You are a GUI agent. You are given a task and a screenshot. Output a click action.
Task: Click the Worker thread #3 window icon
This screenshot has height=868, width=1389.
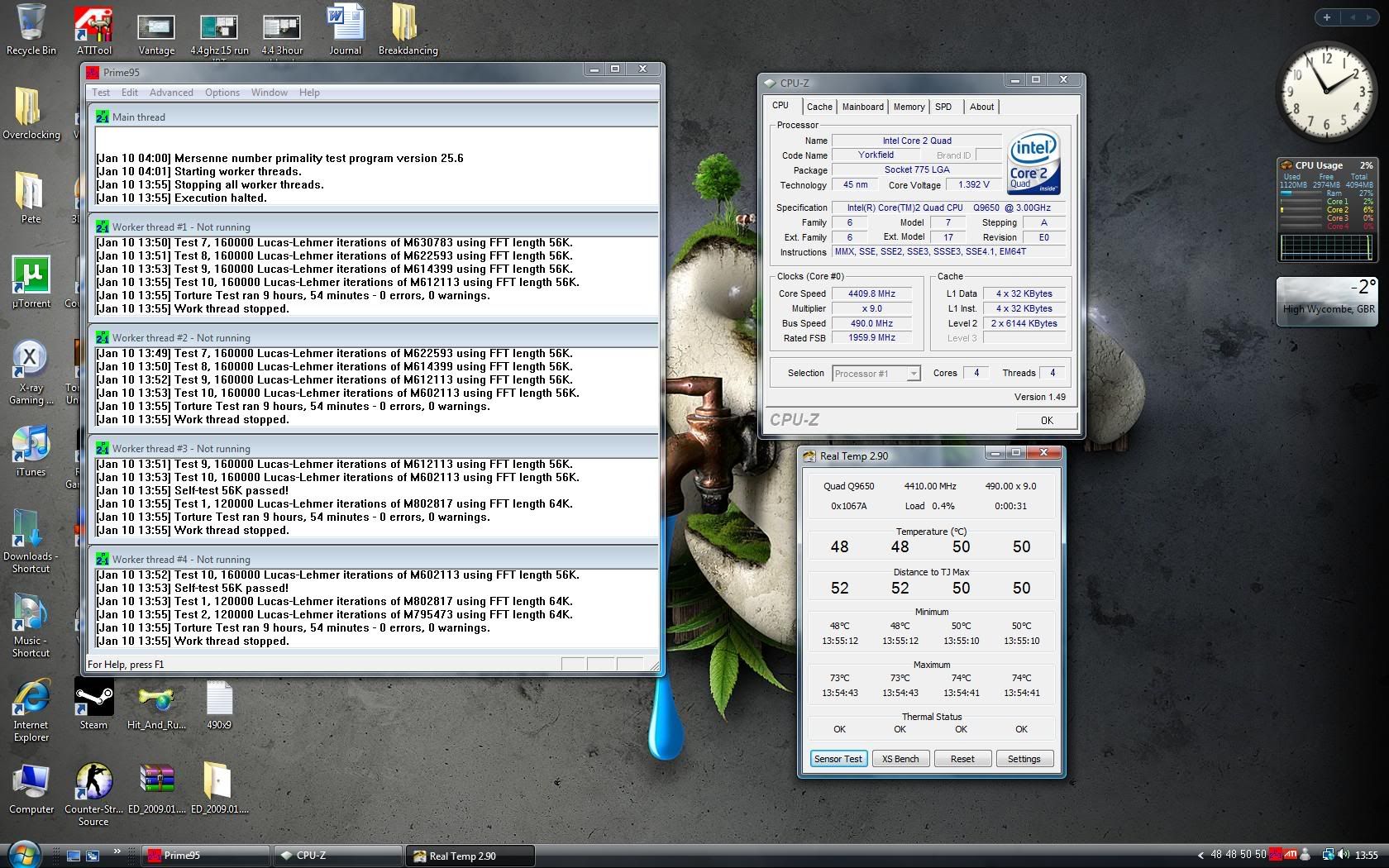click(x=103, y=448)
